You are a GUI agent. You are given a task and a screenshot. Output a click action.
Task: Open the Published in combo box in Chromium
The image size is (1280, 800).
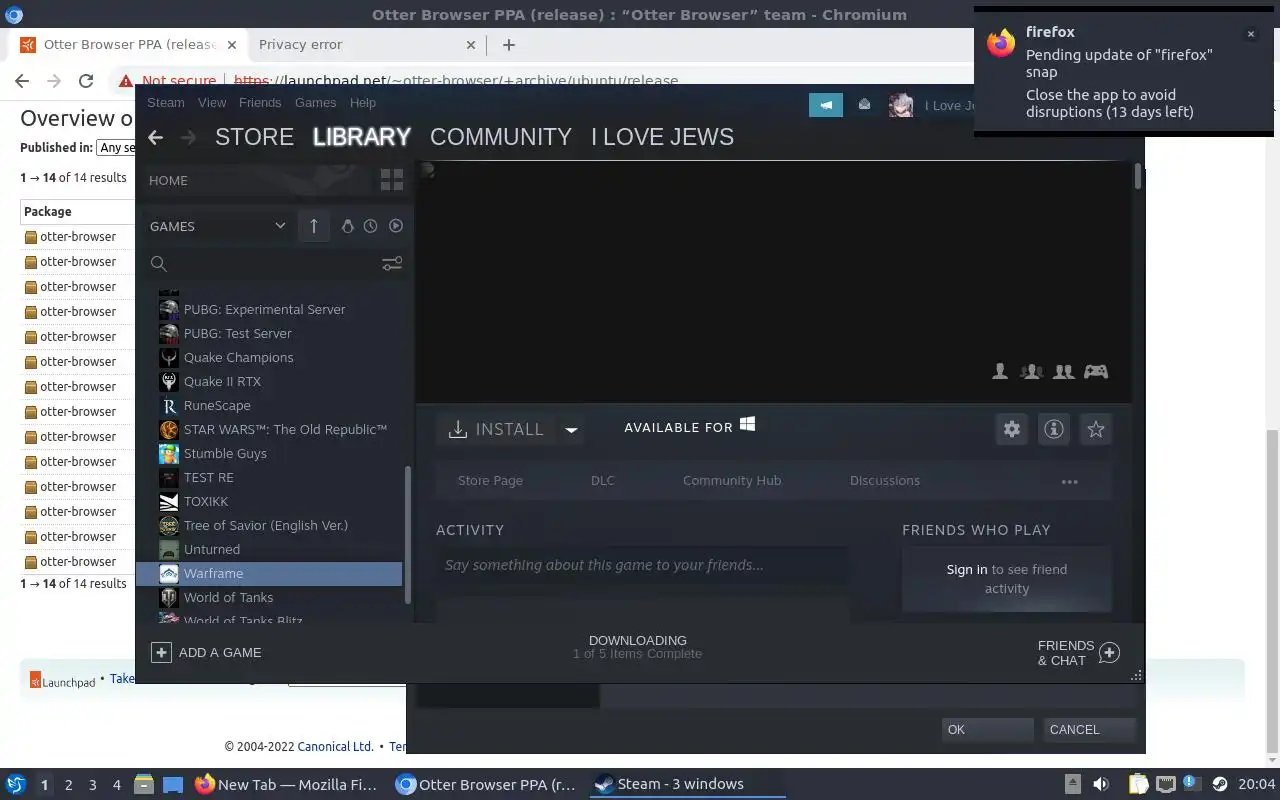tap(115, 147)
